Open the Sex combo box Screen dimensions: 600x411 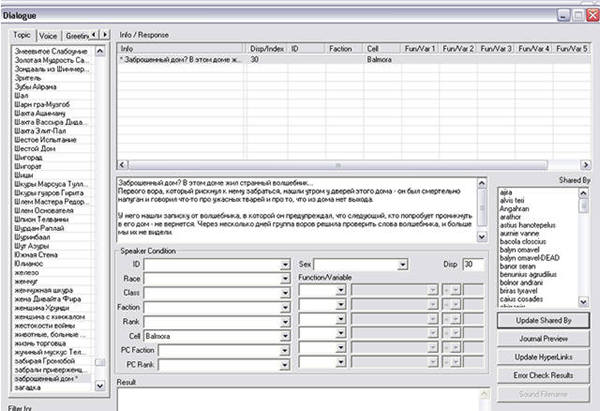coord(402,265)
